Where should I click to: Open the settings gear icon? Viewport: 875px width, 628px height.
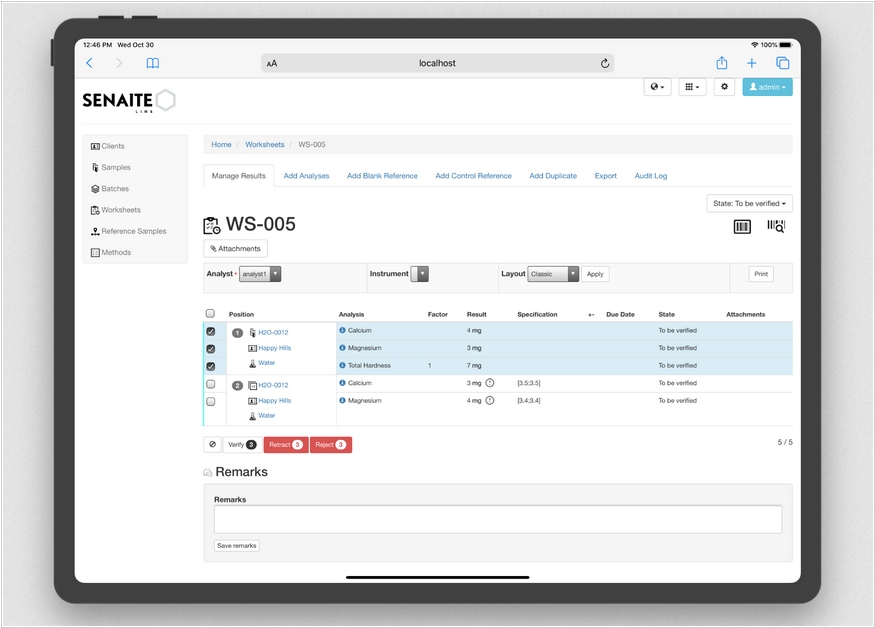point(725,87)
